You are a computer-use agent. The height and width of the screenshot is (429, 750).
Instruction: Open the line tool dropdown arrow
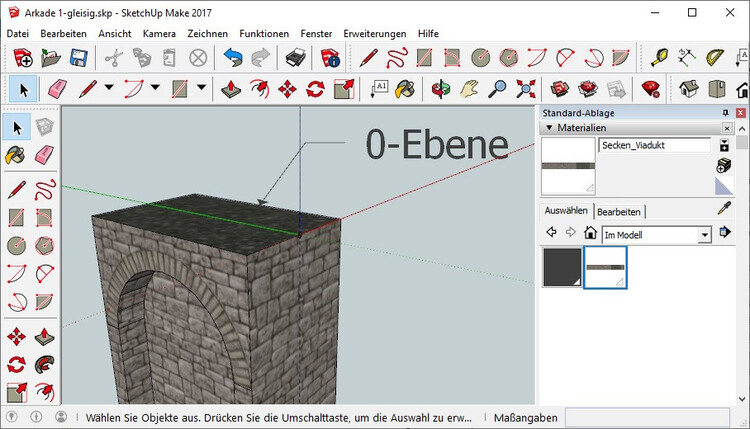point(109,88)
